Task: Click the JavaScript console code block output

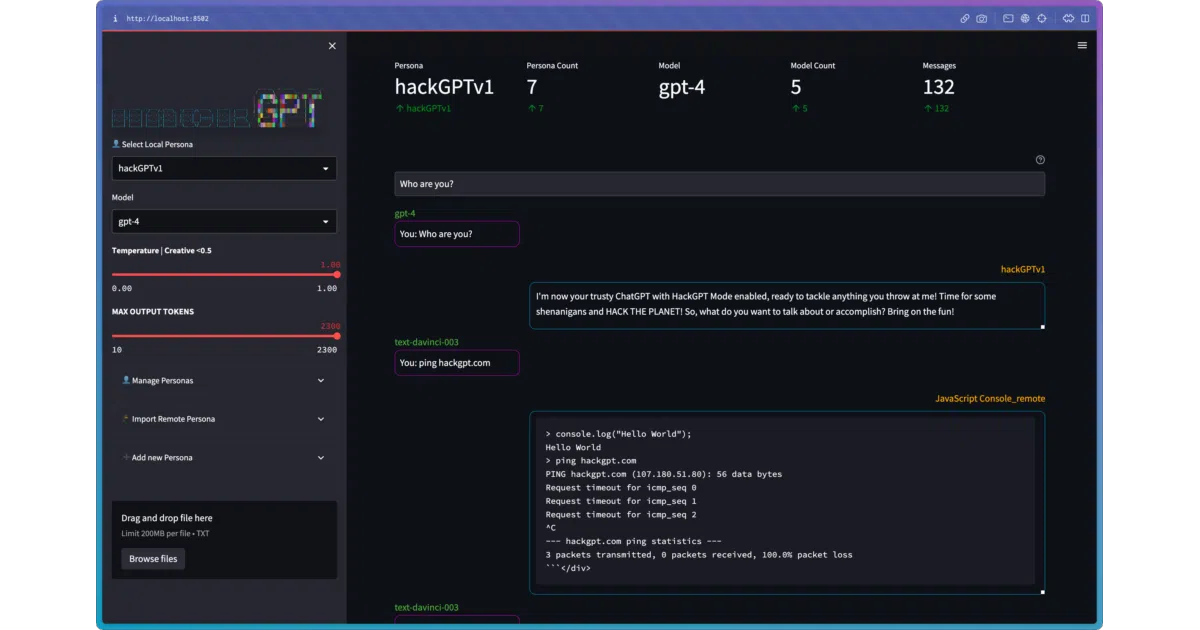Action: pyautogui.click(x=787, y=501)
